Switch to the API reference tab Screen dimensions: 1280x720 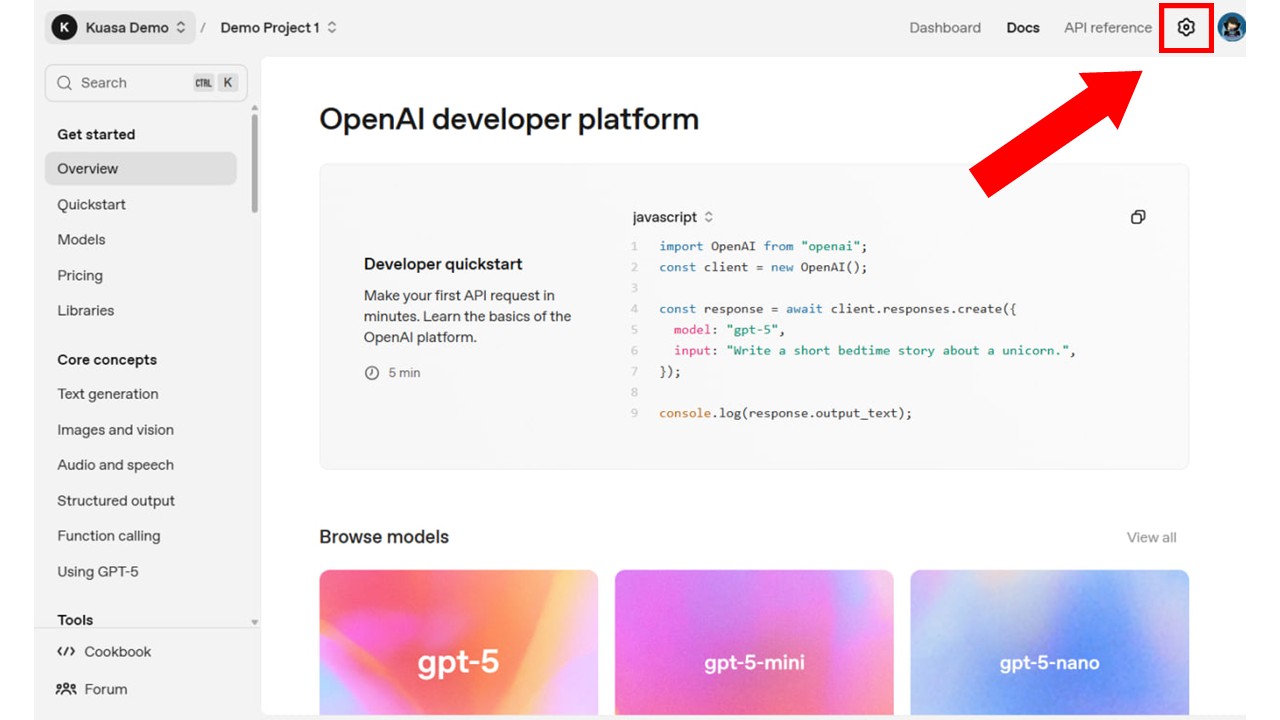(x=1107, y=28)
